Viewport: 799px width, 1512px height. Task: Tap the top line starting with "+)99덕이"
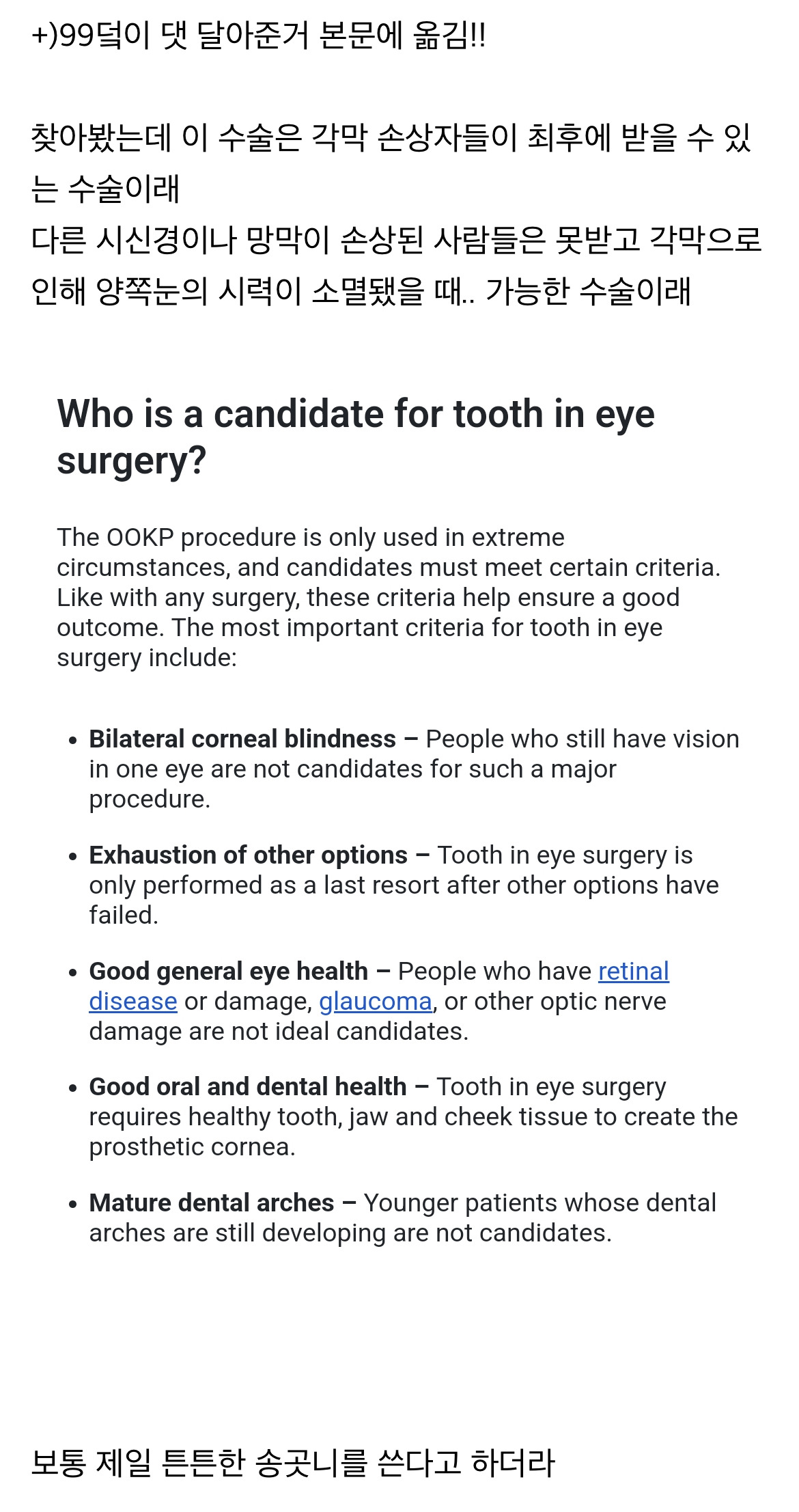click(x=258, y=36)
